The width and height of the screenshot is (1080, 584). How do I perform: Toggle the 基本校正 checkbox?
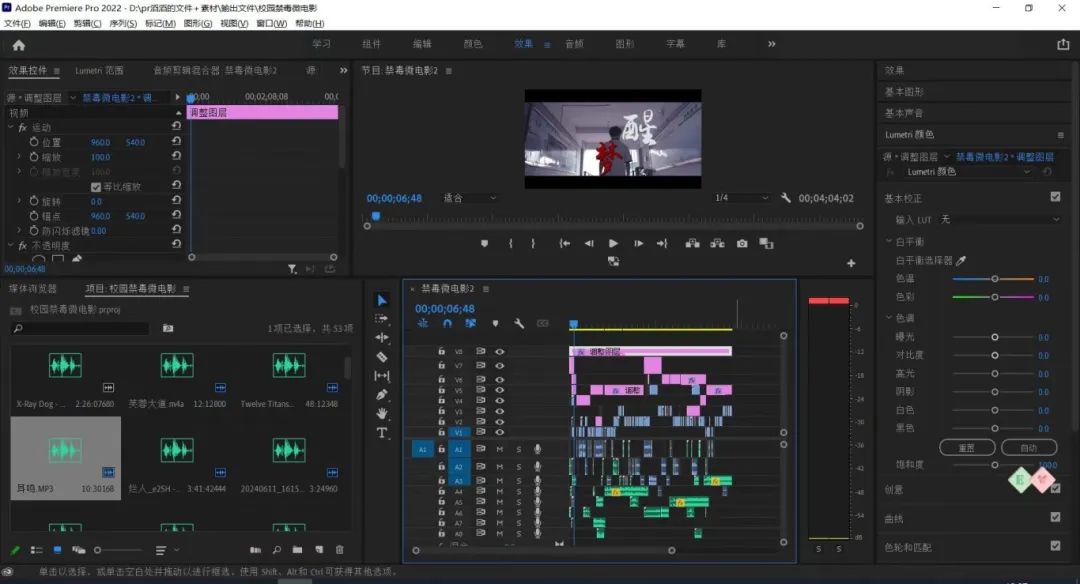click(x=1055, y=197)
